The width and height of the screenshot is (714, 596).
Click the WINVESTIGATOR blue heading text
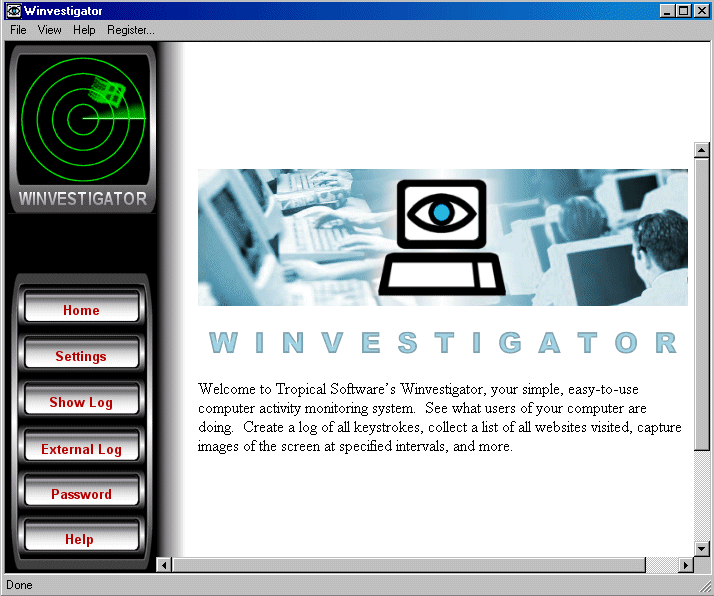(x=443, y=342)
